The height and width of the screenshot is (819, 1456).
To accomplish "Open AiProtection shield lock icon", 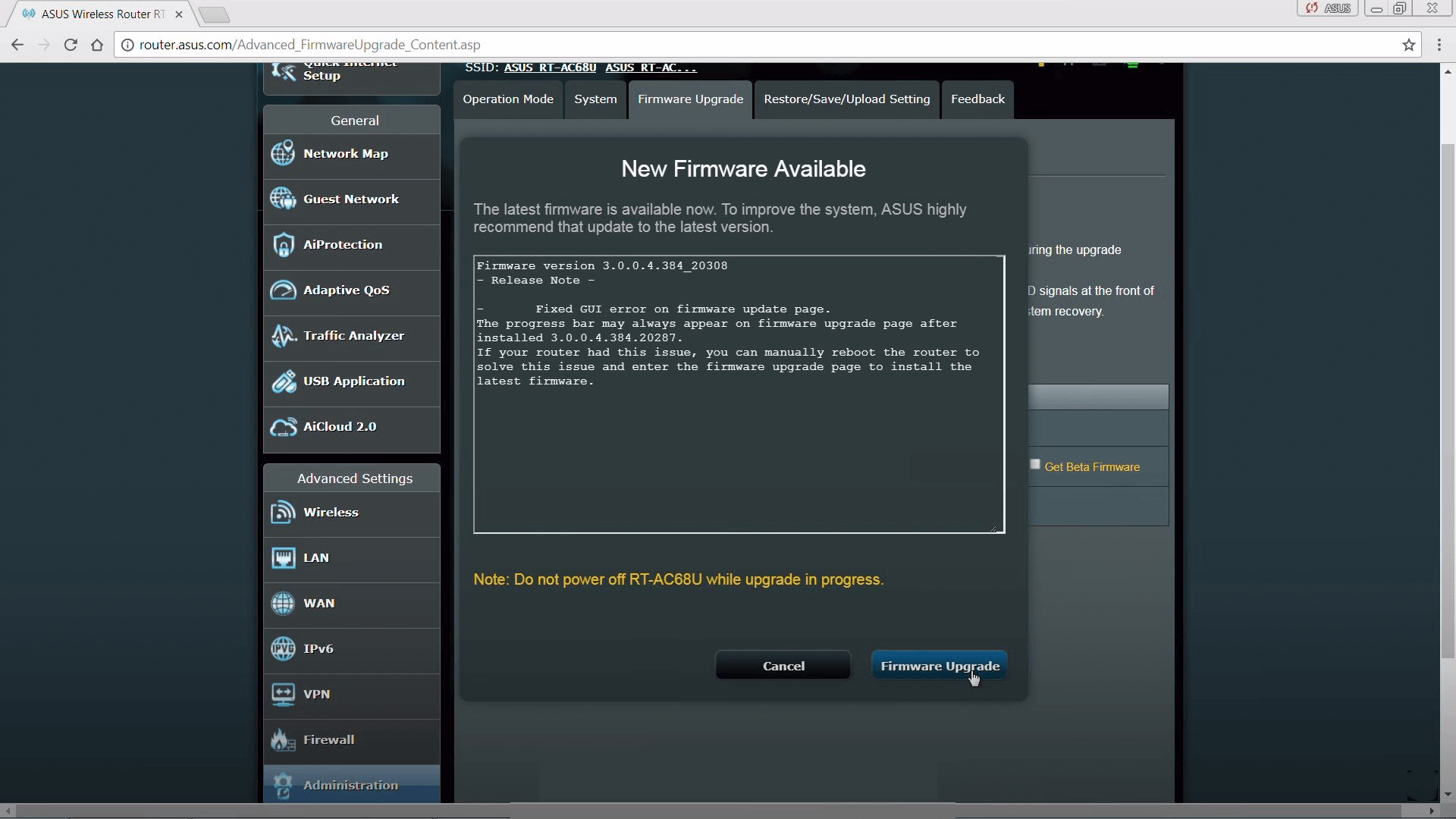I will 283,244.
